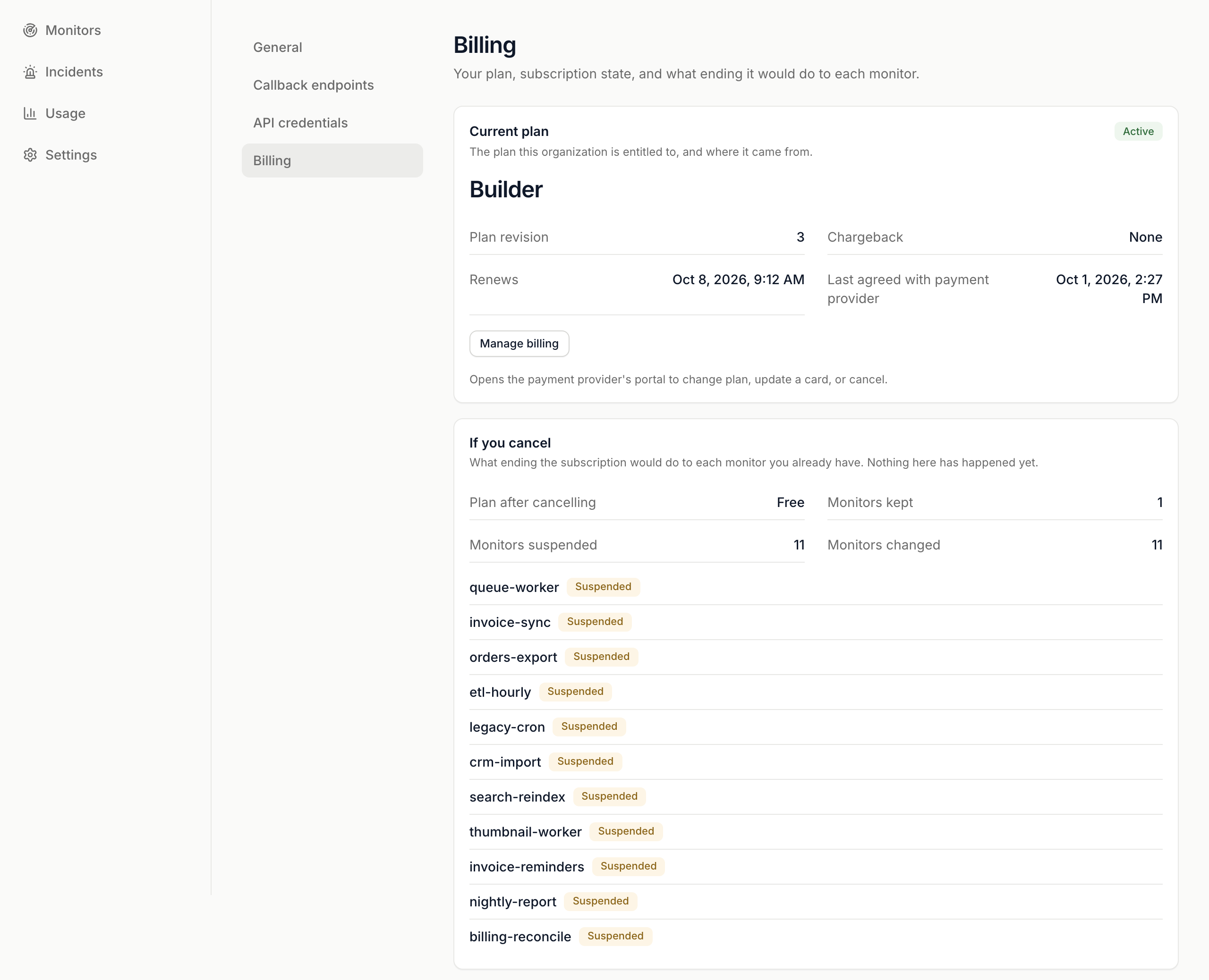Click the etl-hourly monitor name

pos(500,693)
